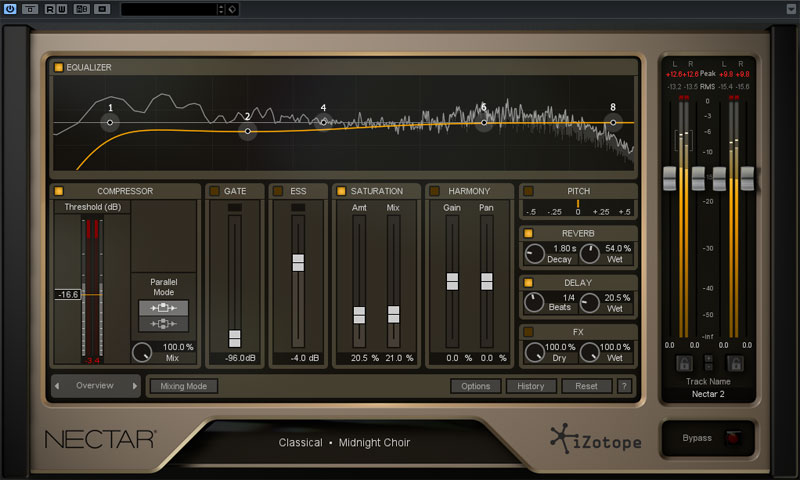The image size is (800, 480).
Task: Enable the Pitch module
Action: click(529, 191)
